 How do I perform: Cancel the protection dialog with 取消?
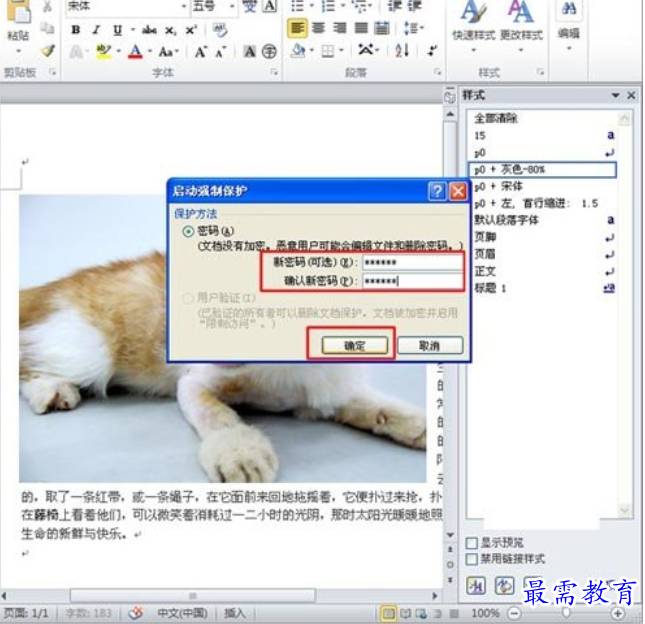click(x=430, y=346)
